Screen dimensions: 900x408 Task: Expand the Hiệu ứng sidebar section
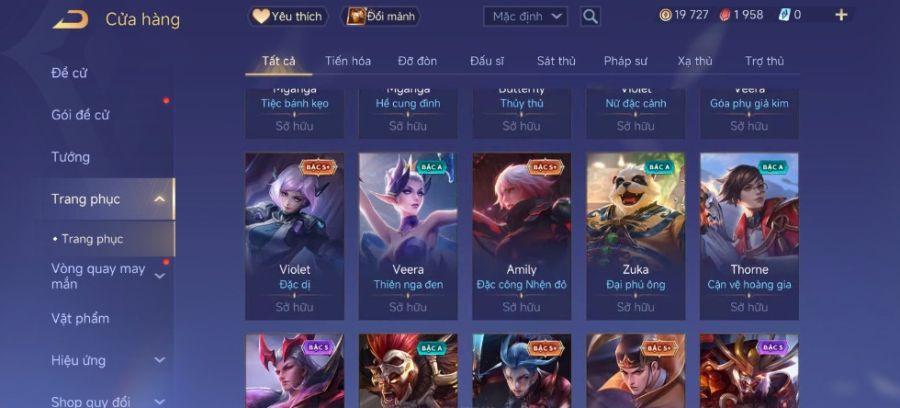(160, 360)
